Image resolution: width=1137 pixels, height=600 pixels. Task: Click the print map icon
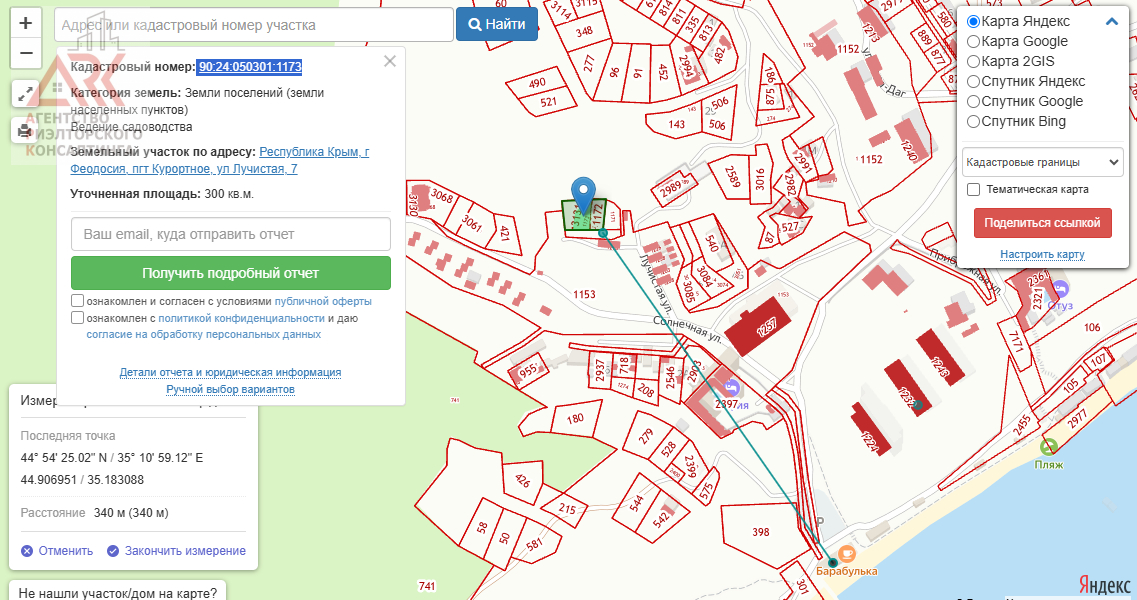pyautogui.click(x=25, y=130)
